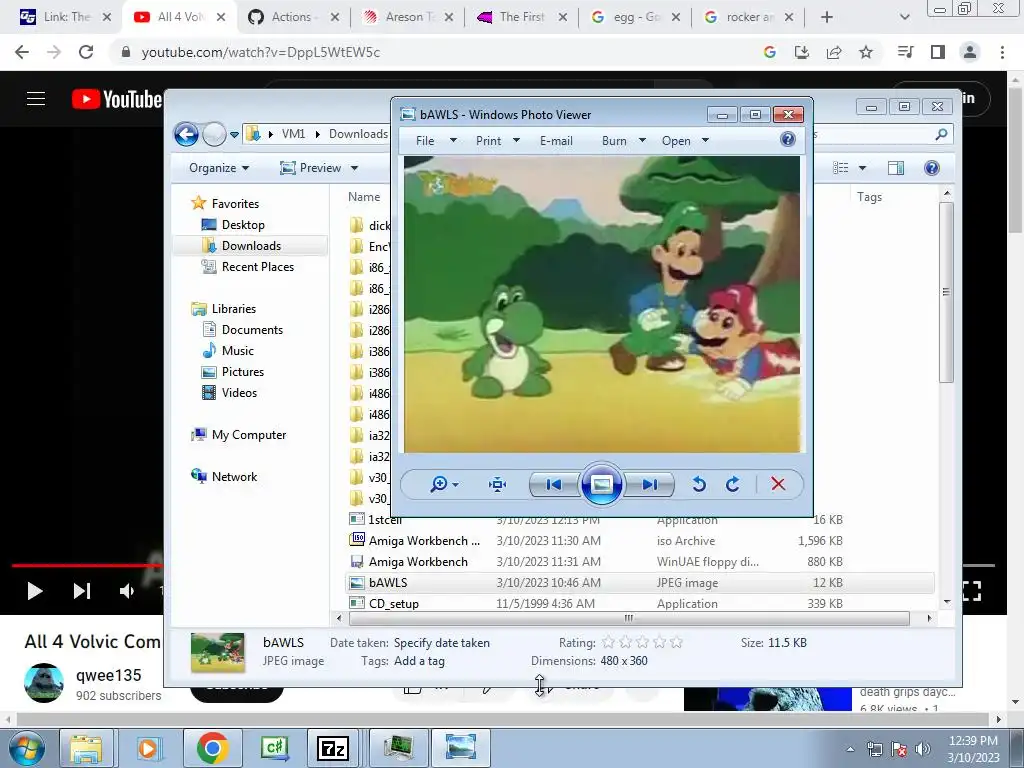Image resolution: width=1024 pixels, height=768 pixels.
Task: Open the Organize menu in Explorer
Action: [x=219, y=168]
